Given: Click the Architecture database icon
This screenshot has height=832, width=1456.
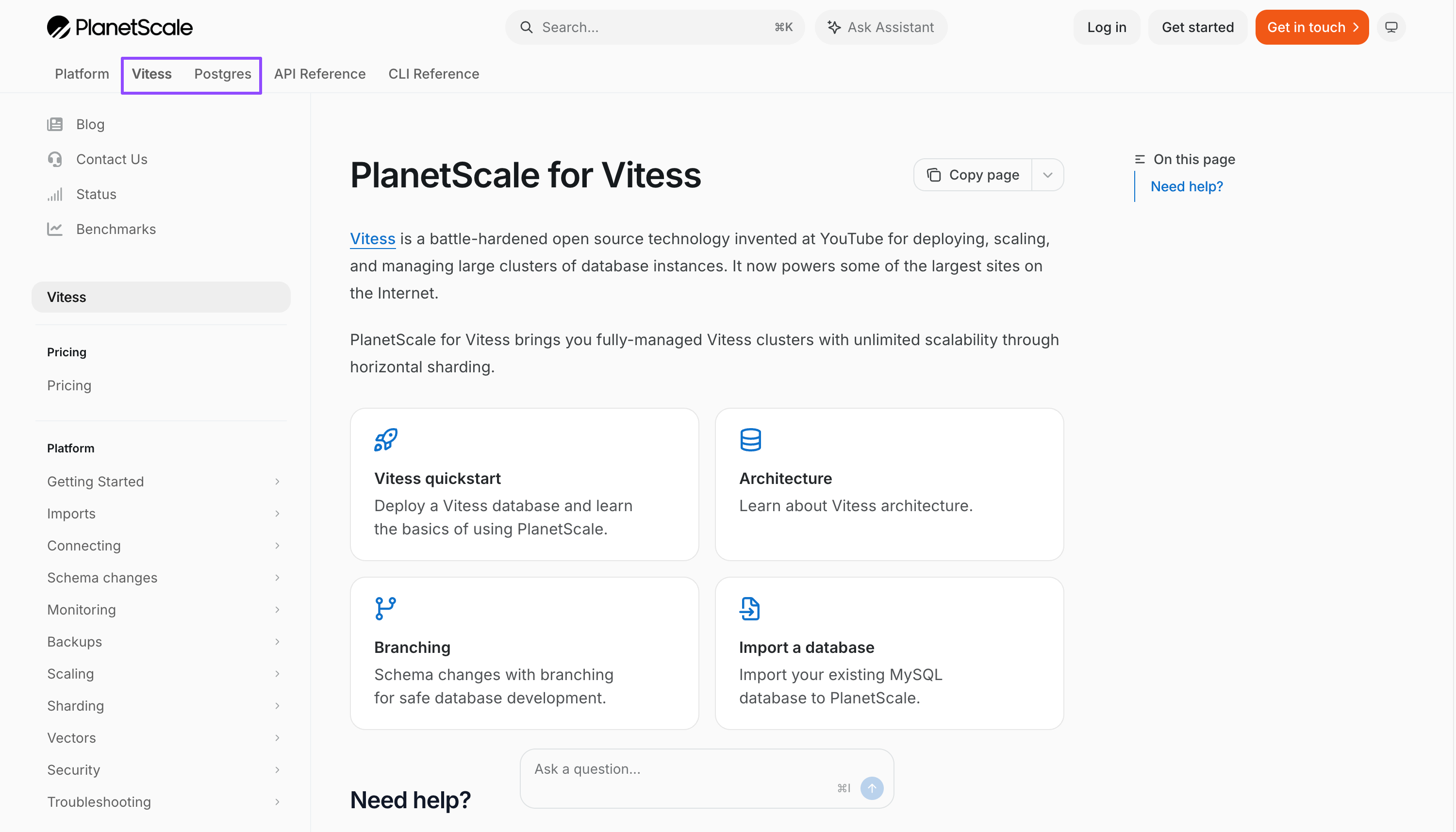Looking at the screenshot, I should [x=750, y=439].
